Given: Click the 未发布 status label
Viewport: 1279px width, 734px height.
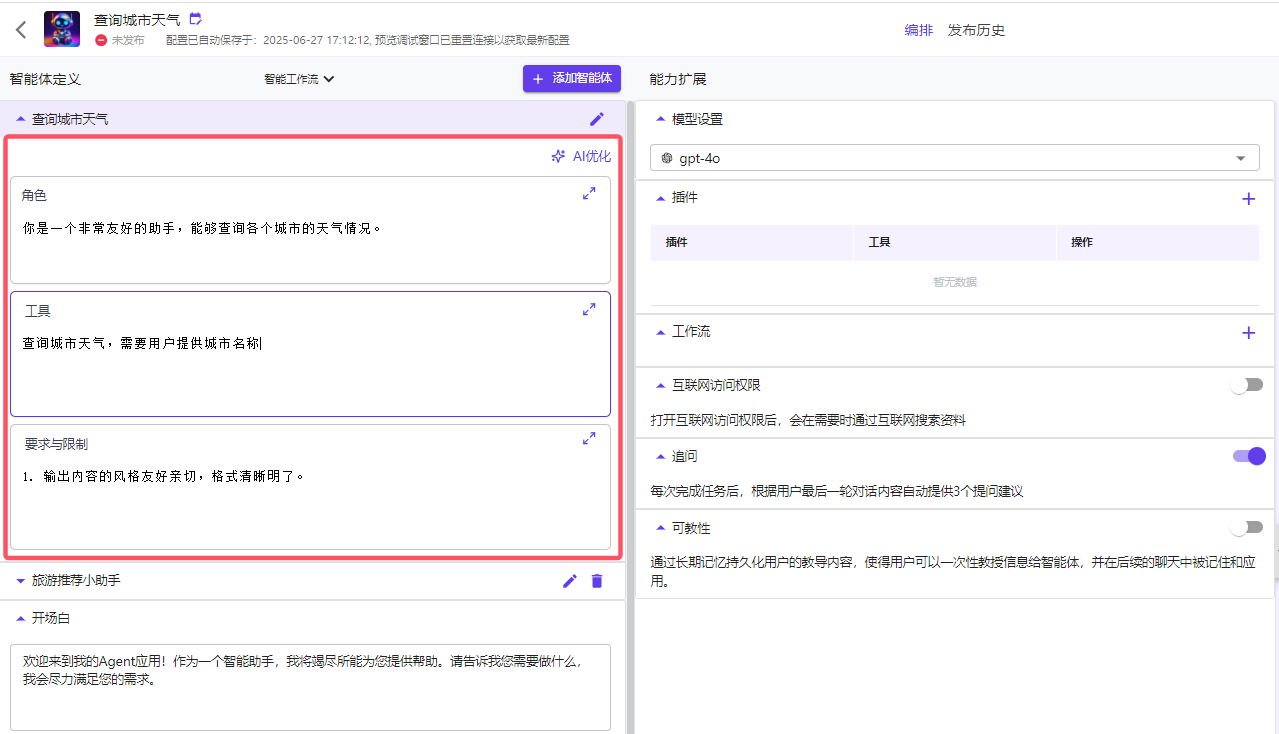Looking at the screenshot, I should [128, 40].
